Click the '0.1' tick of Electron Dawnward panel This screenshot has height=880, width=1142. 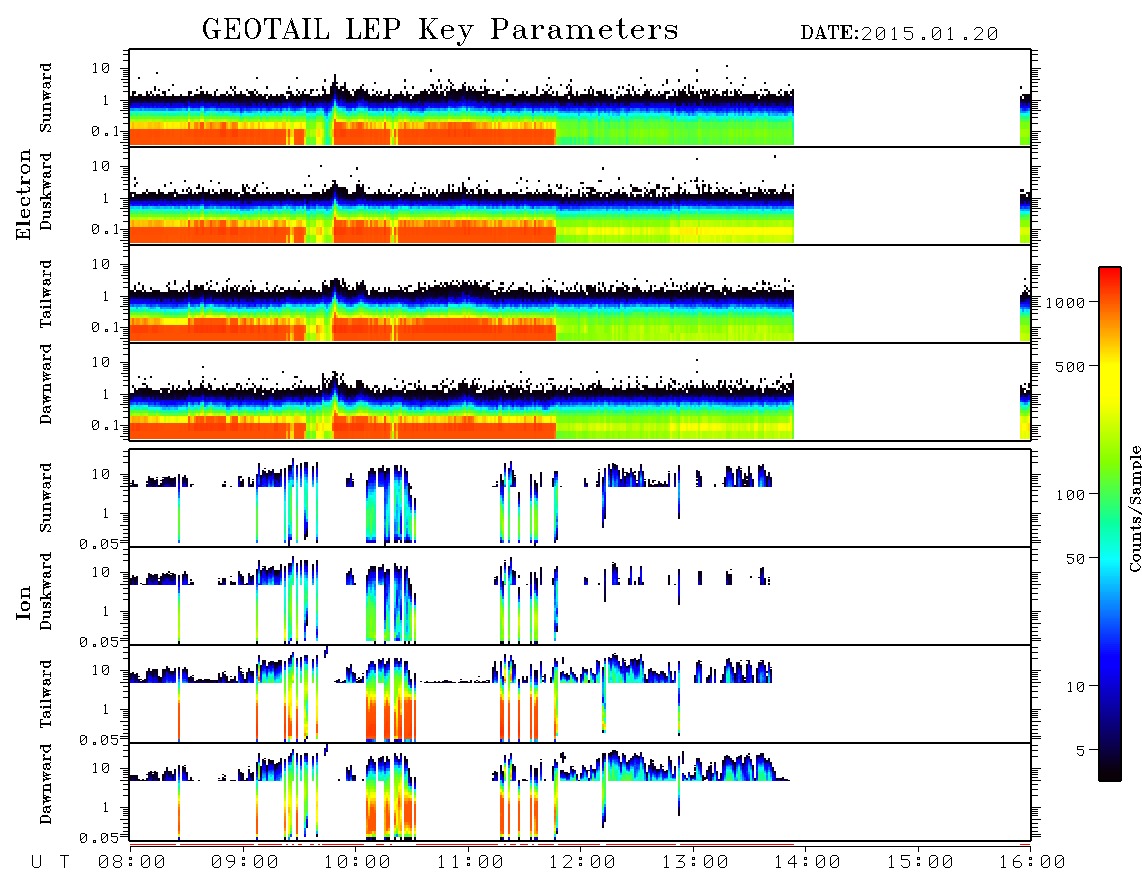tap(105, 425)
